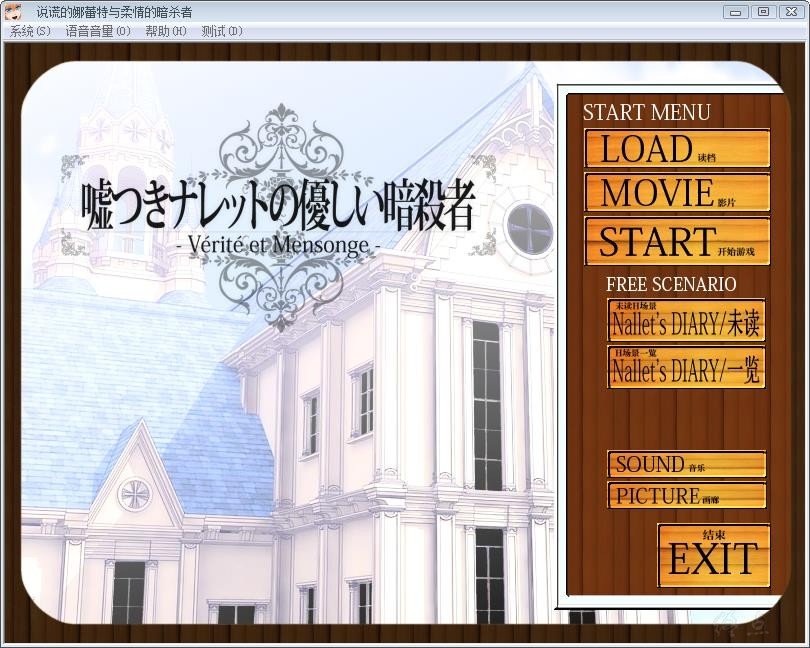810x648 pixels.
Task: Minimize the game window
Action: click(737, 11)
